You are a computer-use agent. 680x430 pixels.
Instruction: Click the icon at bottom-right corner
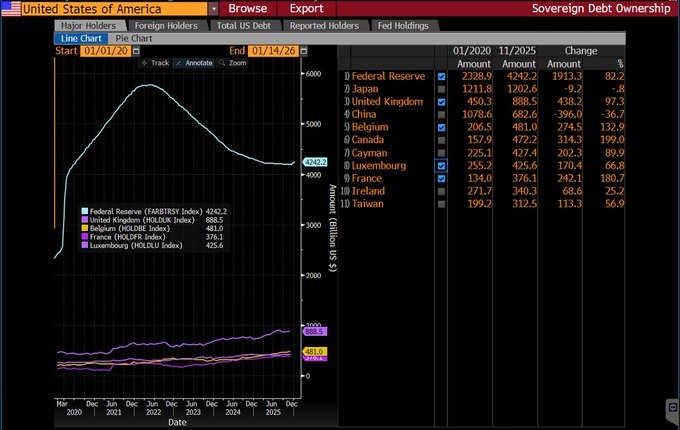(x=671, y=409)
